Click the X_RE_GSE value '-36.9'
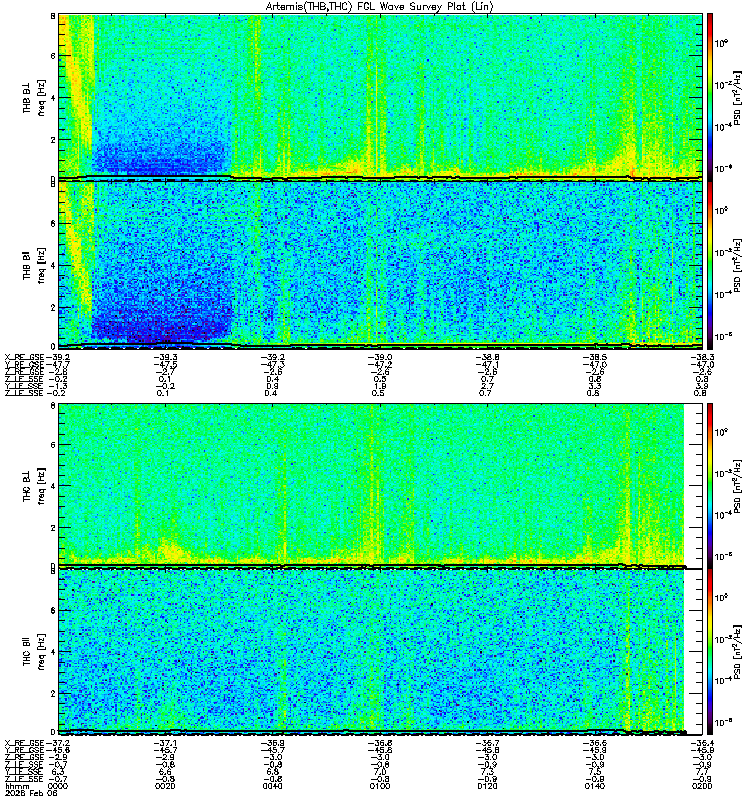This screenshot has width=750, height=800. coord(272,743)
